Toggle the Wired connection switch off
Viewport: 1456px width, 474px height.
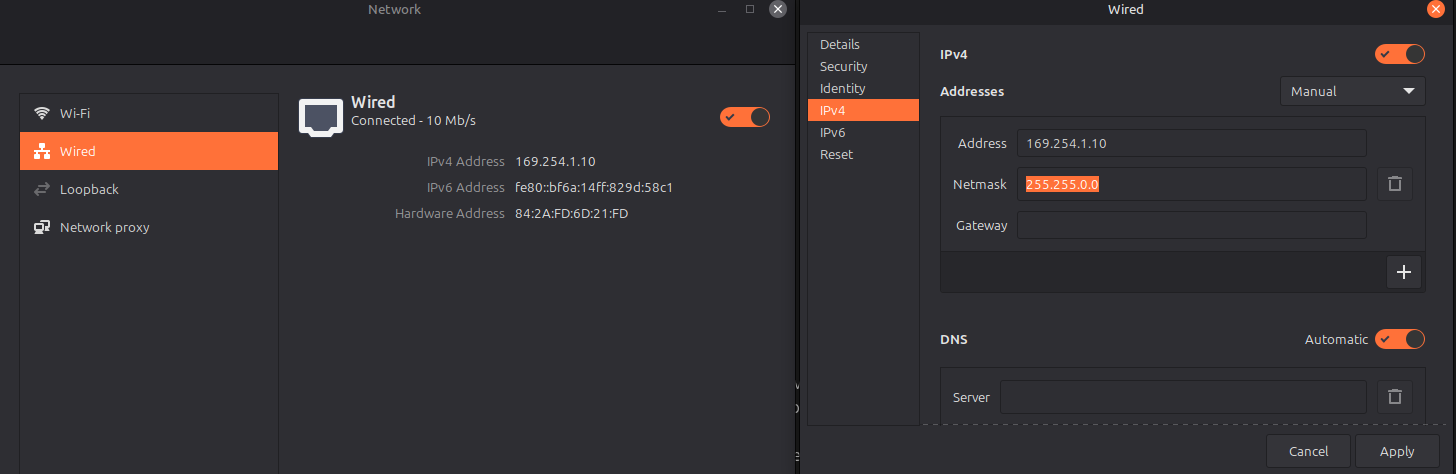(x=745, y=117)
